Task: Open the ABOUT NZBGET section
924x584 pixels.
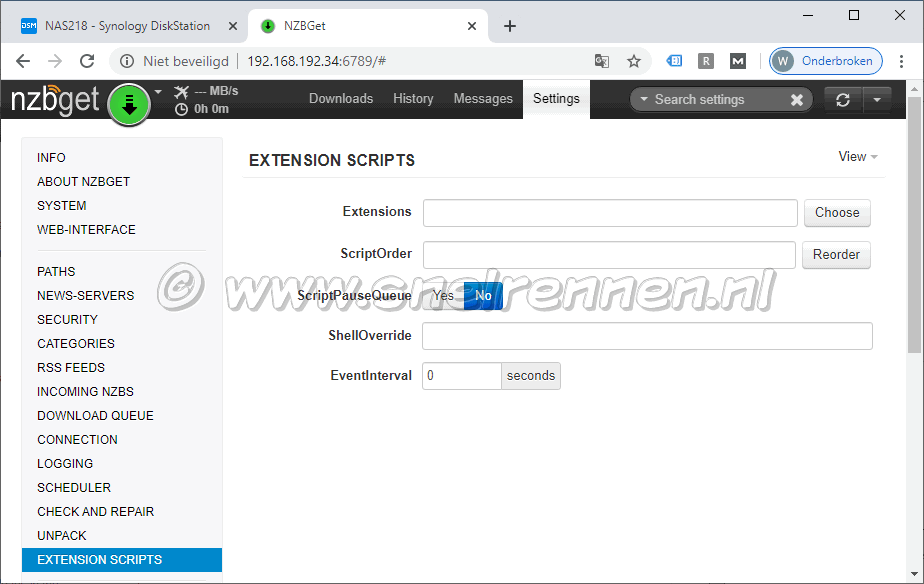Action: point(83,182)
